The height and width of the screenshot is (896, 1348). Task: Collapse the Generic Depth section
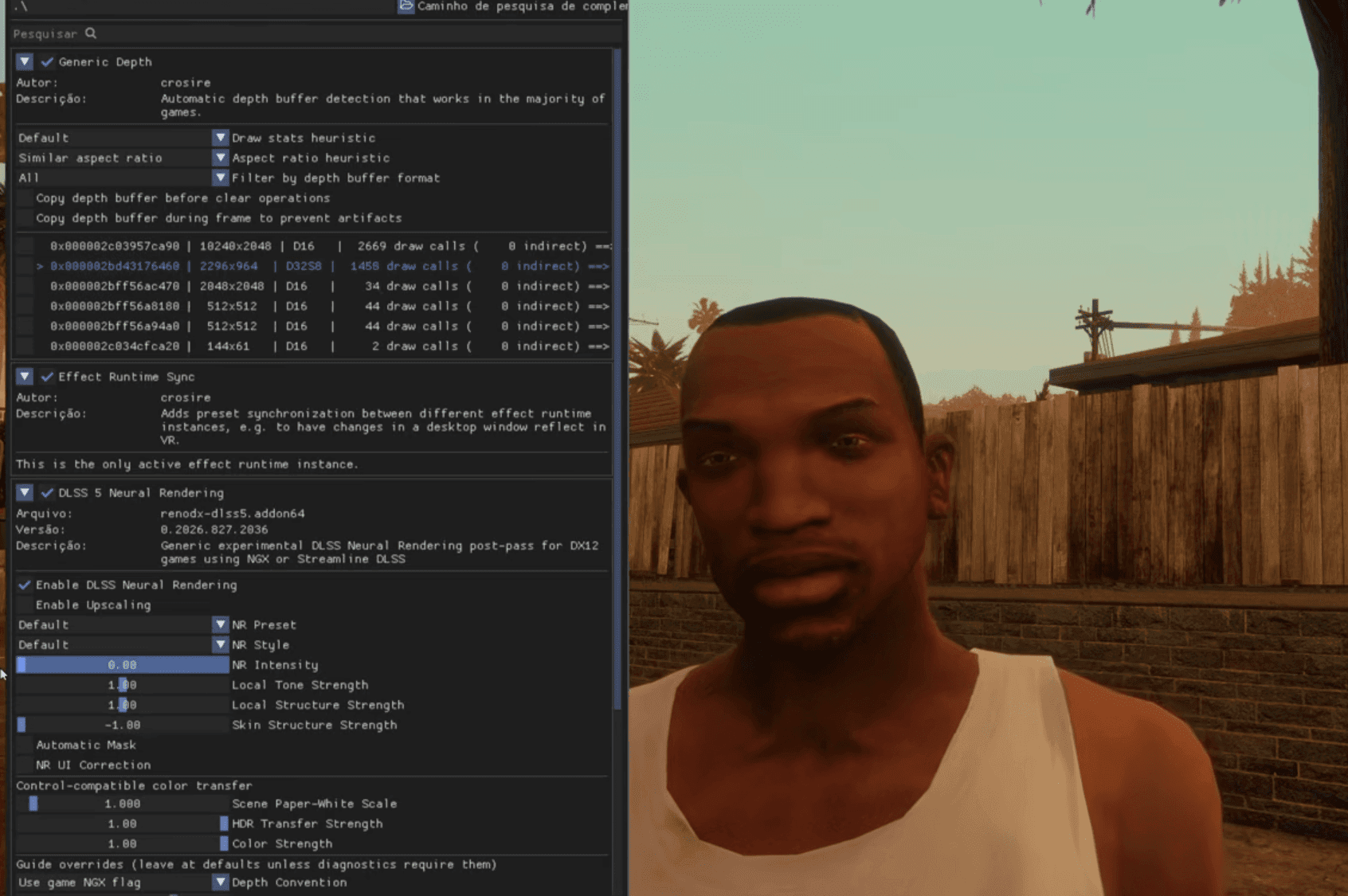(x=25, y=61)
